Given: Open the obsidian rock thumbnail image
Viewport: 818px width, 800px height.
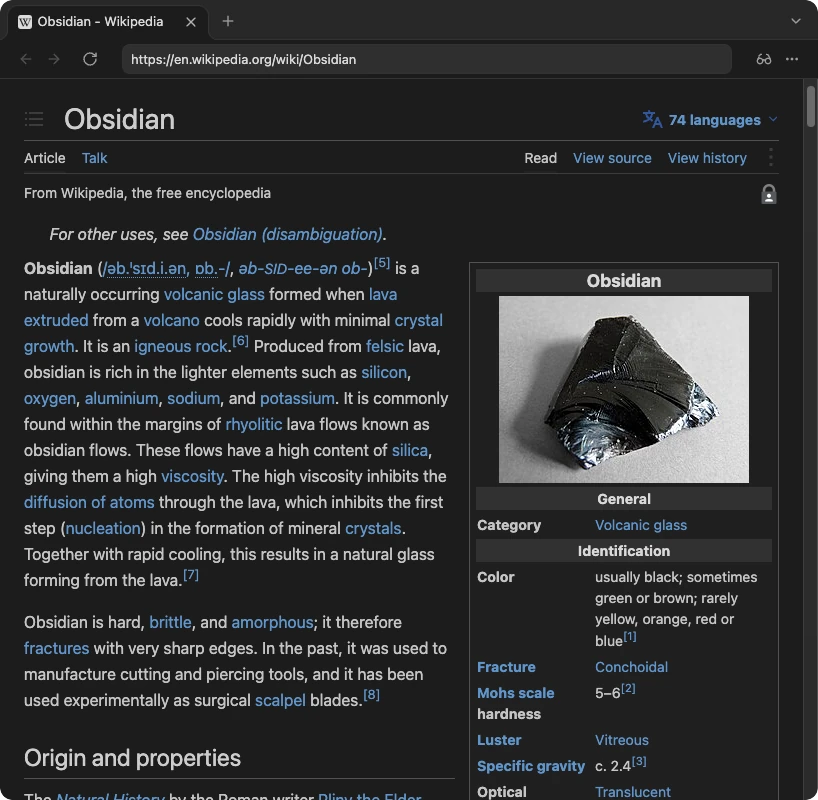Looking at the screenshot, I should [623, 389].
